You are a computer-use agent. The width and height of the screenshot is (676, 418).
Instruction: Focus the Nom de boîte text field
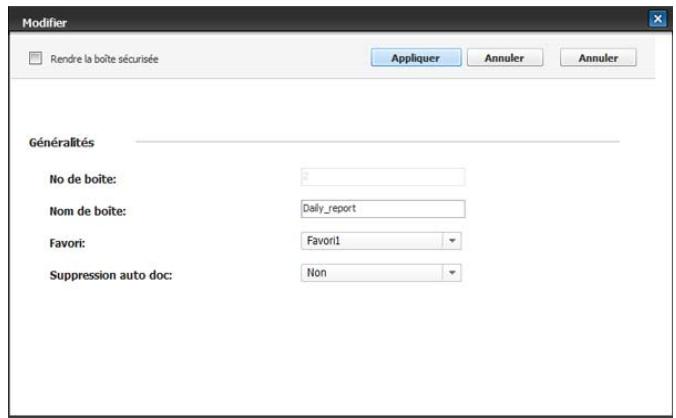click(380, 210)
